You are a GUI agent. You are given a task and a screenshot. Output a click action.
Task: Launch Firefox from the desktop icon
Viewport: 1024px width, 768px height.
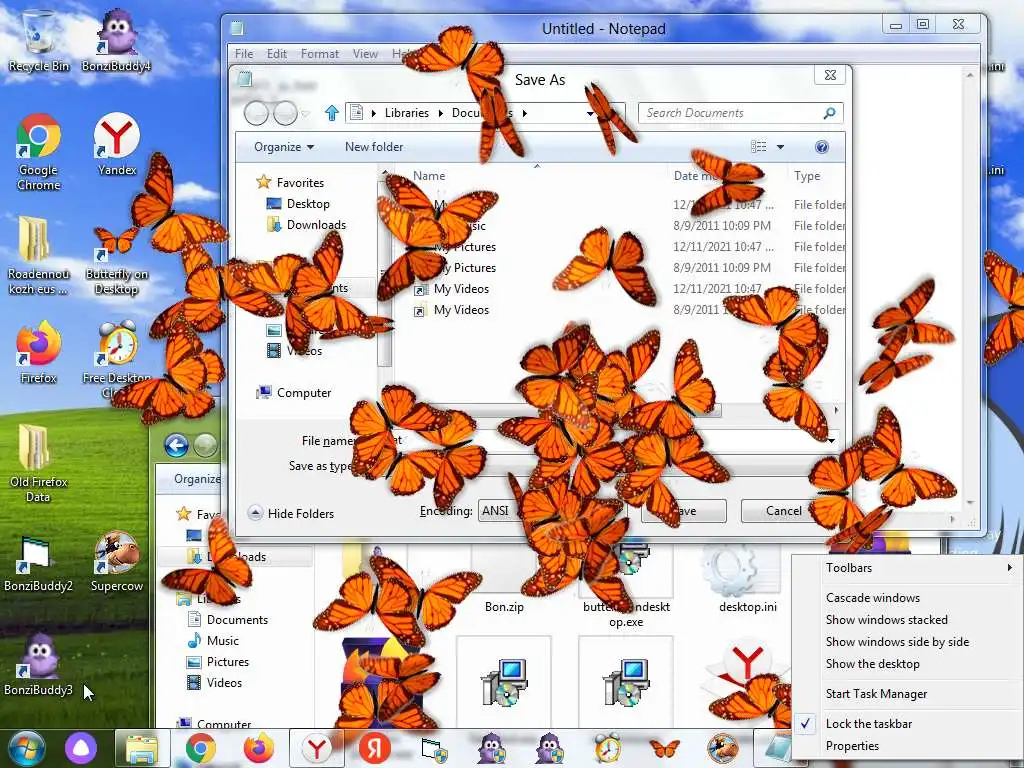(x=39, y=353)
